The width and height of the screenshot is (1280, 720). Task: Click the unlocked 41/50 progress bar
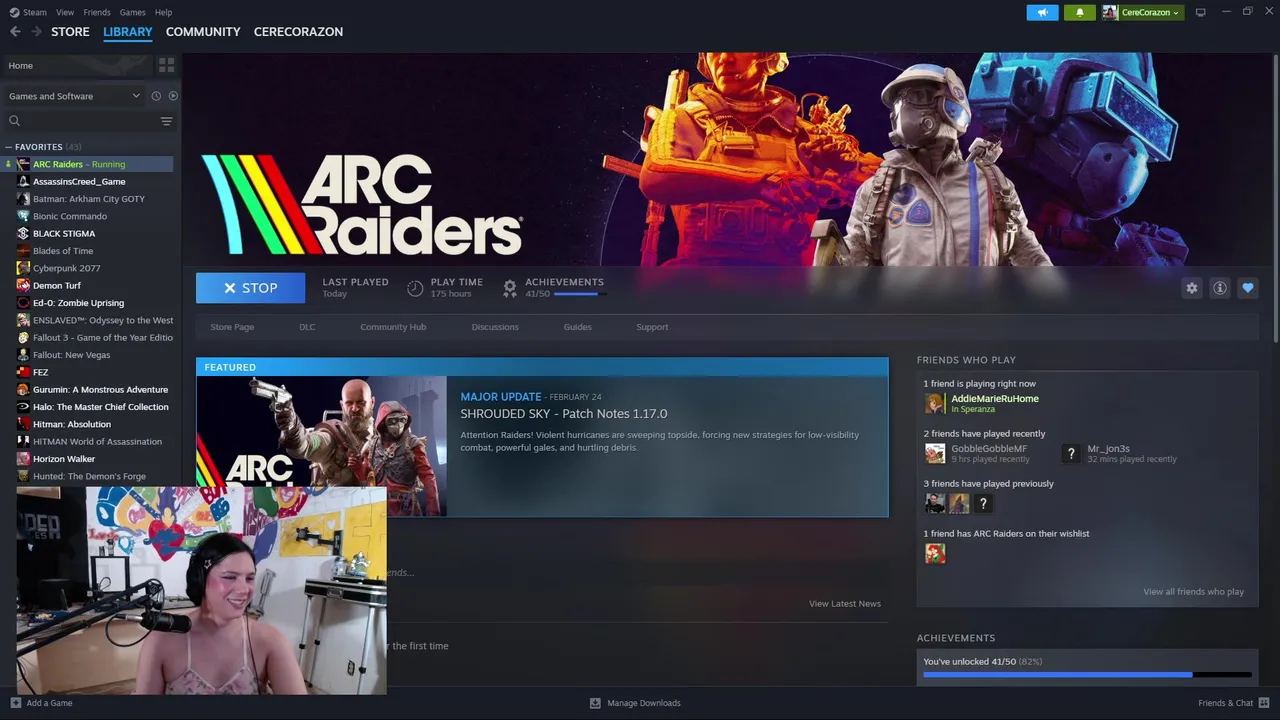tap(1087, 675)
